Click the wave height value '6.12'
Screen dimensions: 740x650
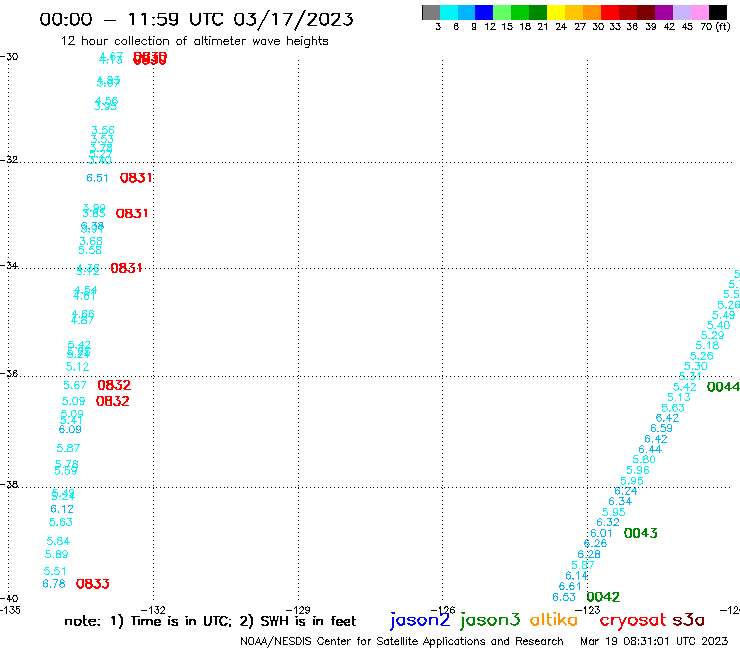point(62,509)
